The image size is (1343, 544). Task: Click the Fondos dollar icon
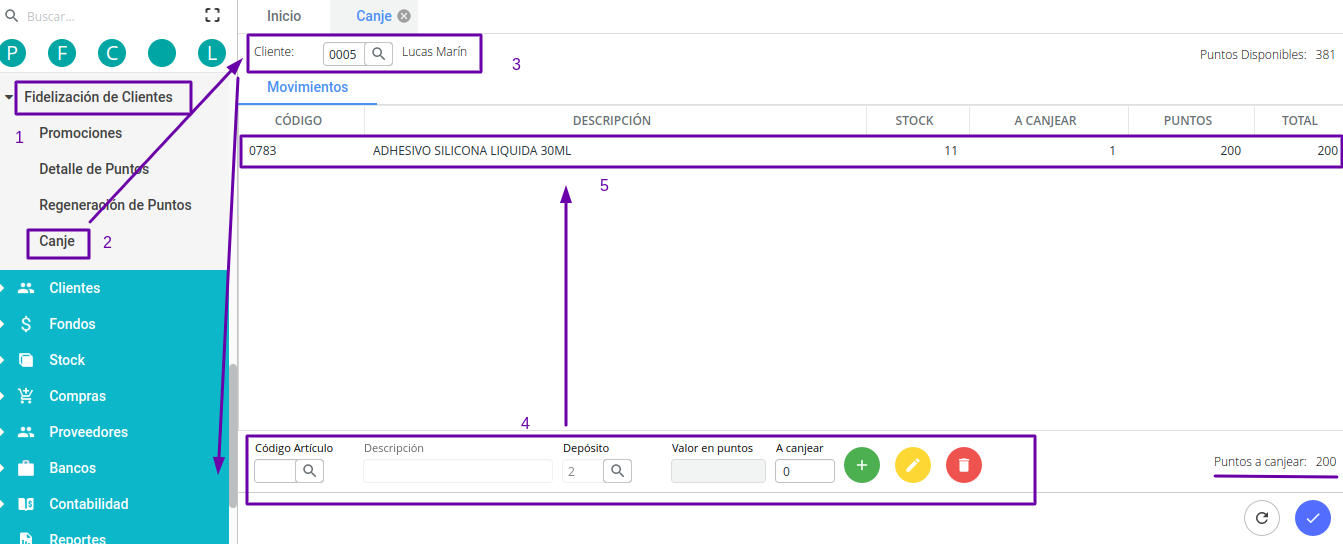click(x=26, y=324)
